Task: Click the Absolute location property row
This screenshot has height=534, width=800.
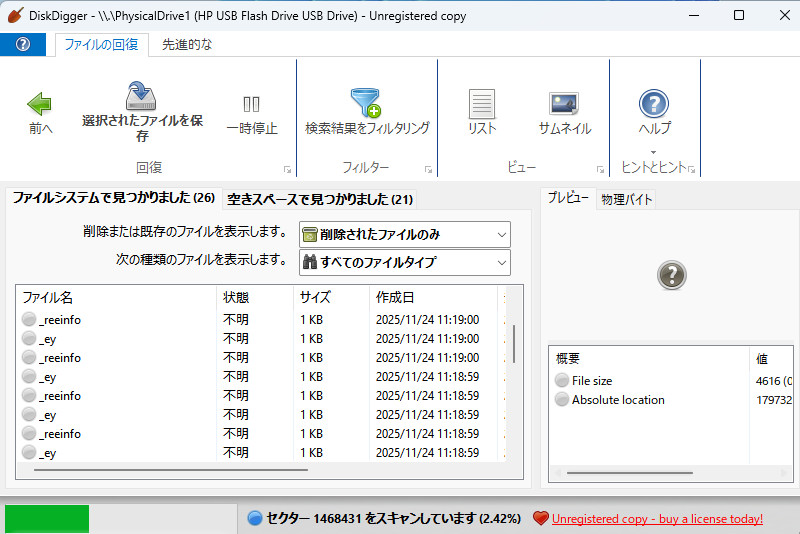Action: point(671,400)
